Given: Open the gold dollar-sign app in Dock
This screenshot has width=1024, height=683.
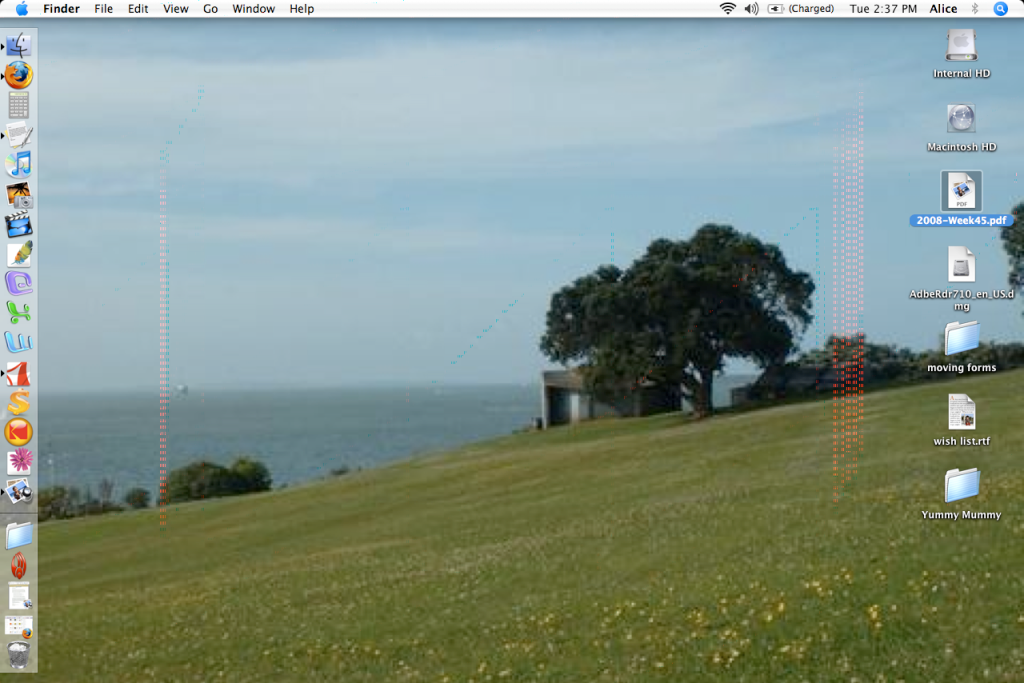Looking at the screenshot, I should (x=19, y=402).
